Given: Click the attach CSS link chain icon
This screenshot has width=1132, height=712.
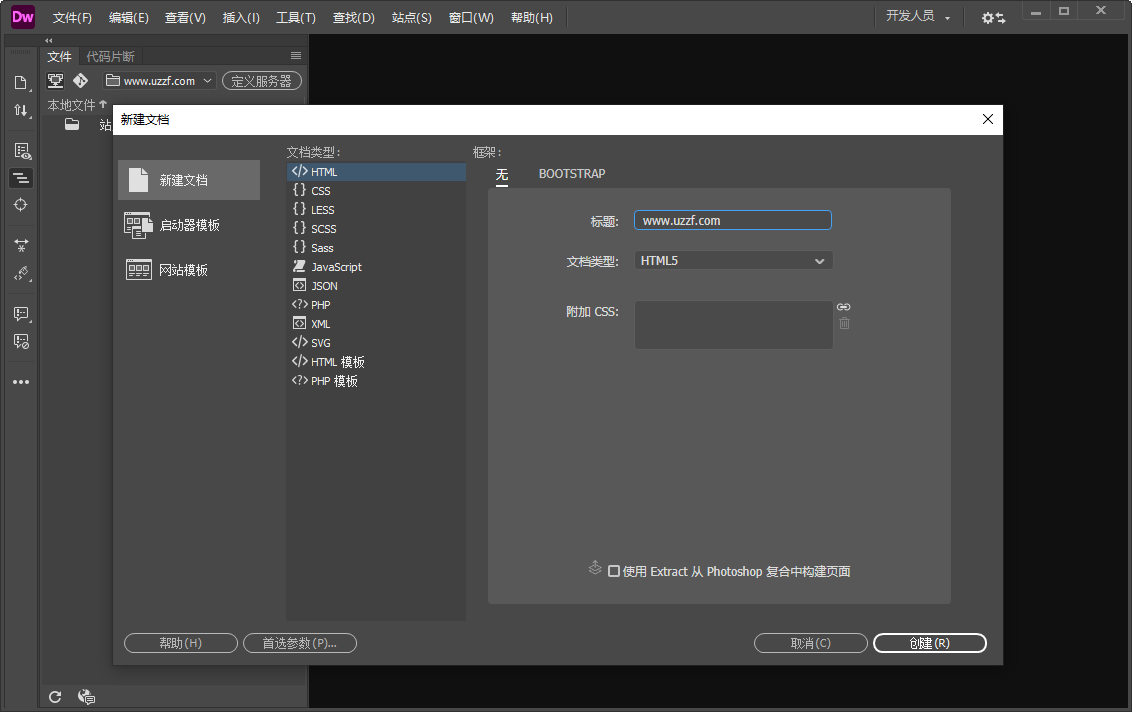Looking at the screenshot, I should (843, 307).
